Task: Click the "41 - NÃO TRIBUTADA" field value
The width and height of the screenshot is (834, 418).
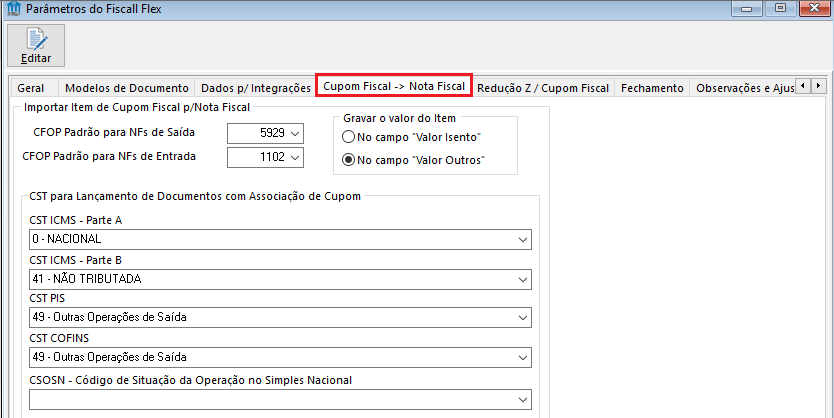Action: click(87, 279)
